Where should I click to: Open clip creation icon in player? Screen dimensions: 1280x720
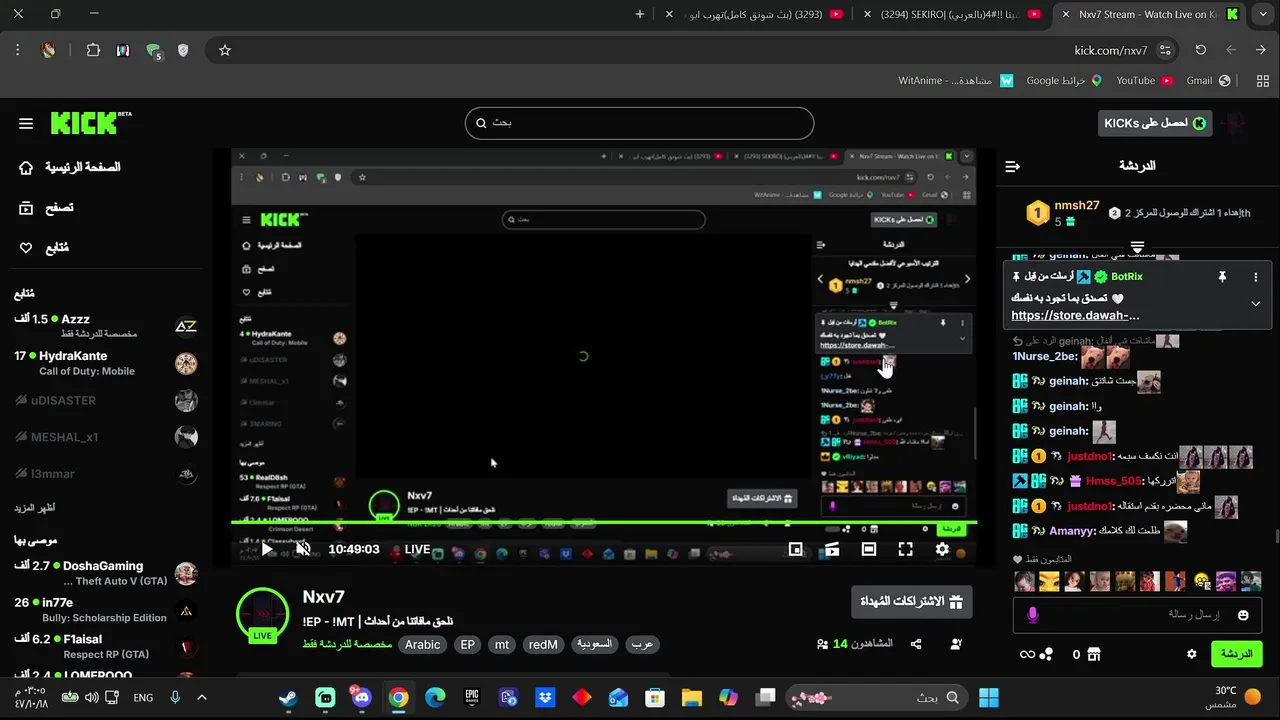pyautogui.click(x=832, y=549)
